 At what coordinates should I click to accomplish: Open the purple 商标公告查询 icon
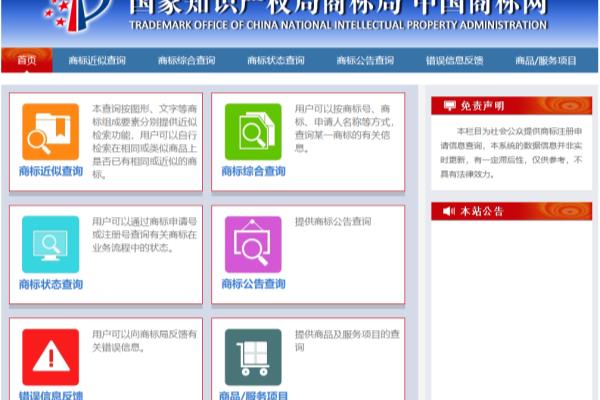pyautogui.click(x=253, y=244)
